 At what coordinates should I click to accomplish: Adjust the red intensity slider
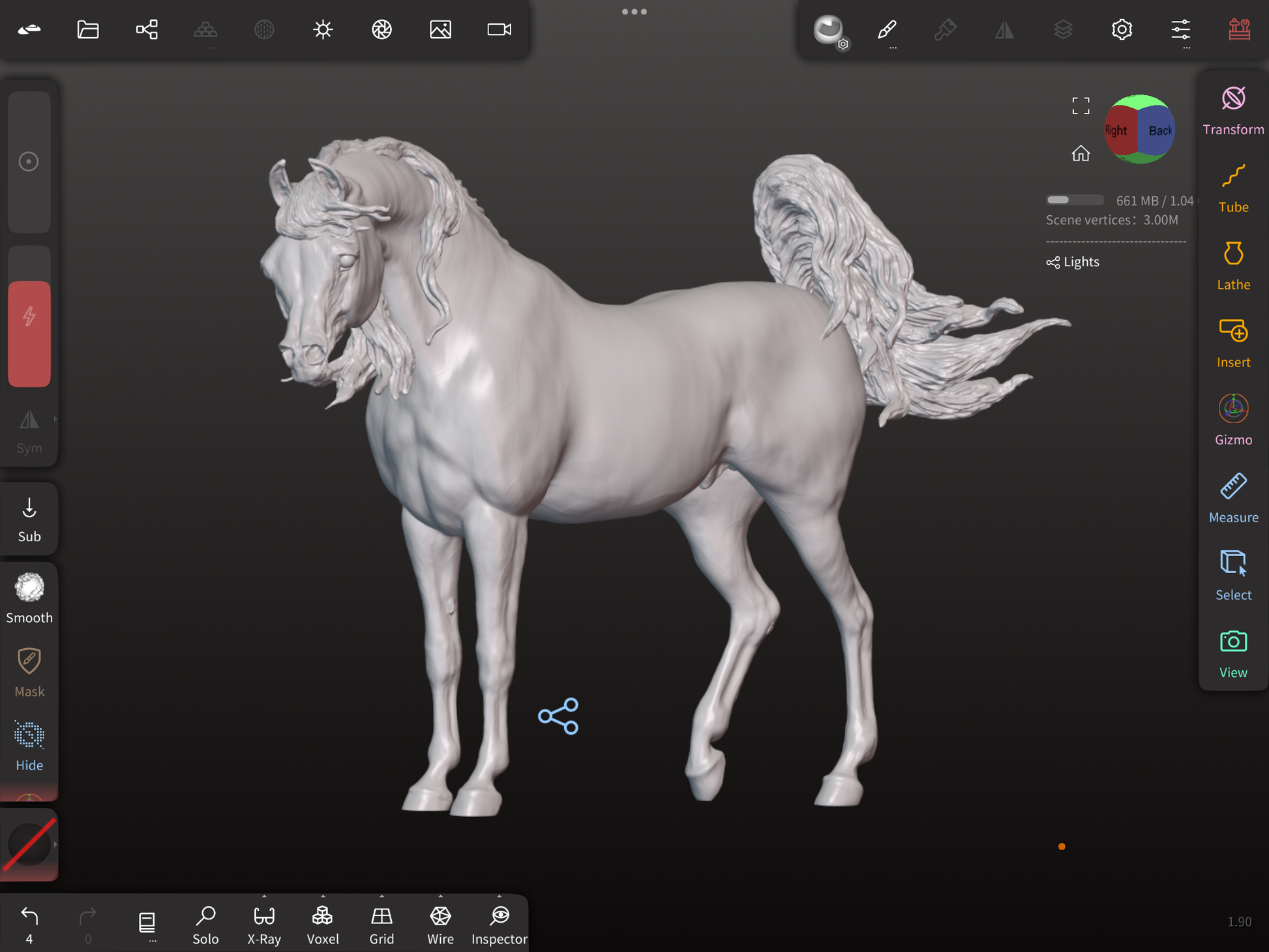click(29, 333)
